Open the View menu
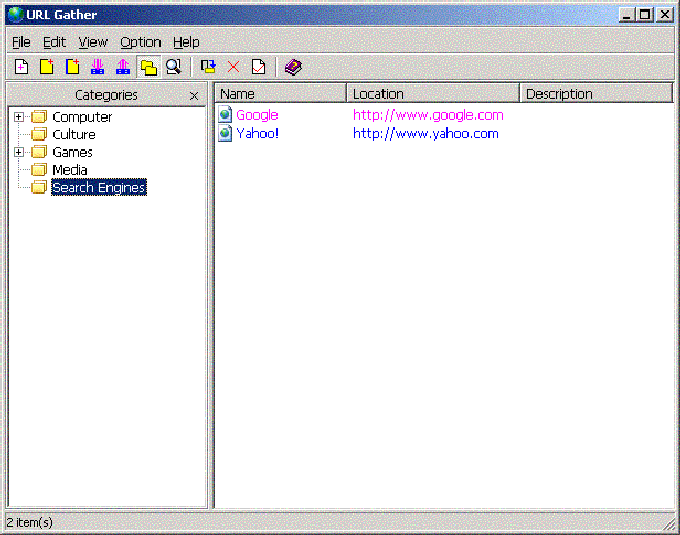680x535 pixels. point(93,42)
